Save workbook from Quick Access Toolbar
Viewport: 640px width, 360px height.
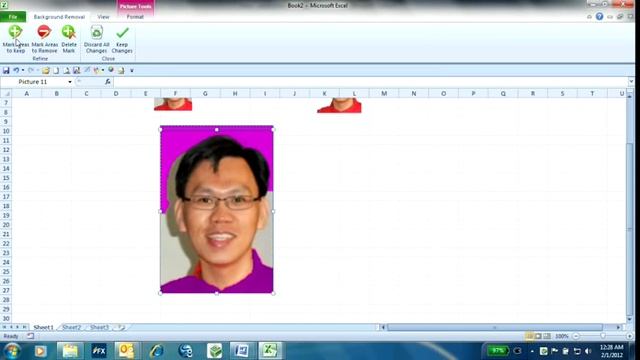6,71
